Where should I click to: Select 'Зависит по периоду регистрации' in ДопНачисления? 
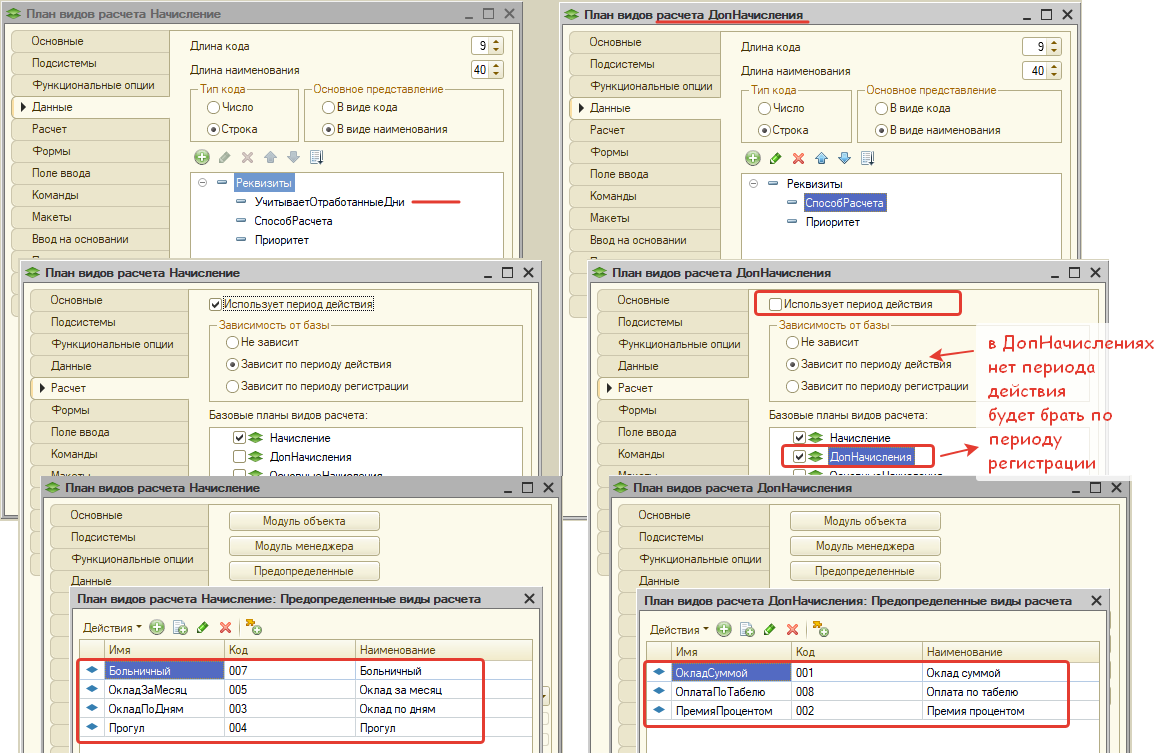coord(793,386)
